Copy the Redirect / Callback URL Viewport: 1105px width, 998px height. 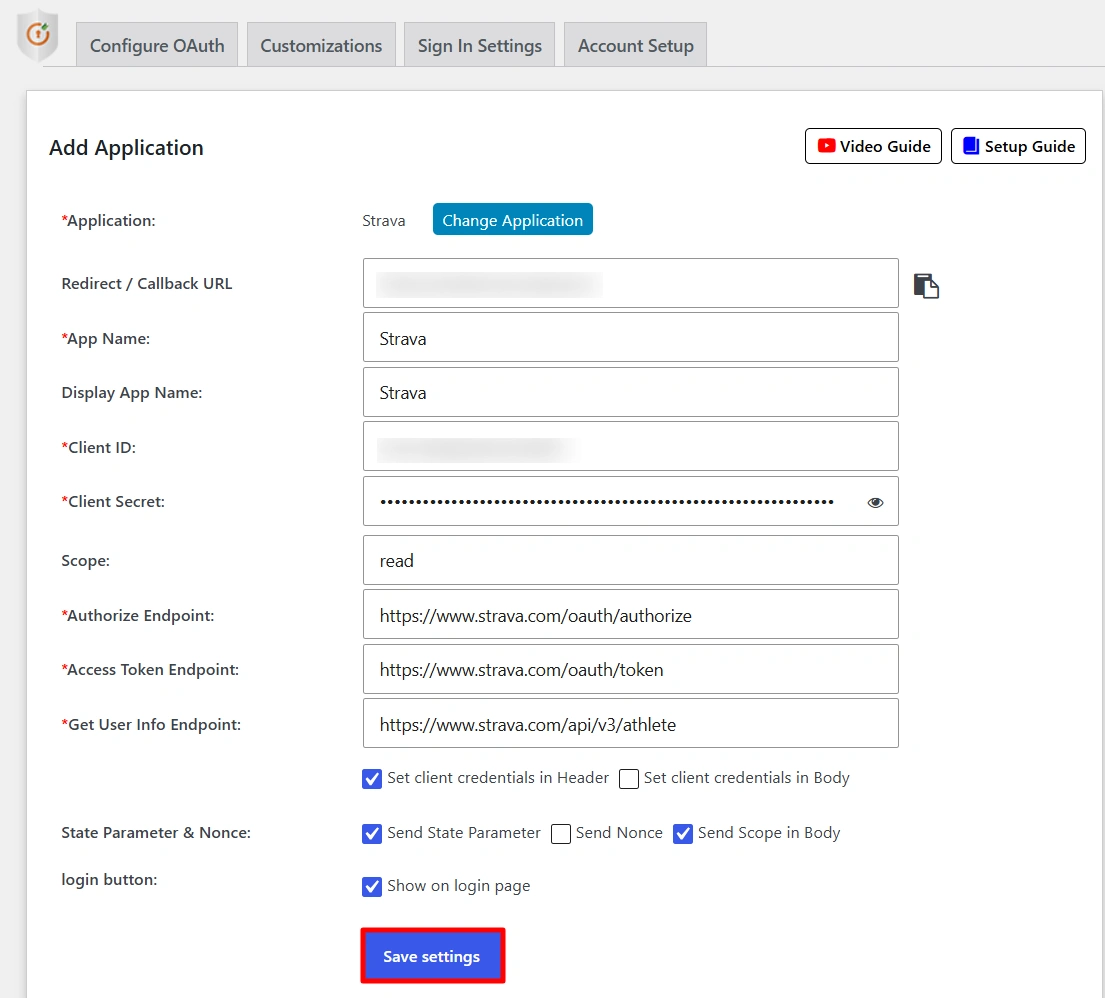pyautogui.click(x=926, y=286)
